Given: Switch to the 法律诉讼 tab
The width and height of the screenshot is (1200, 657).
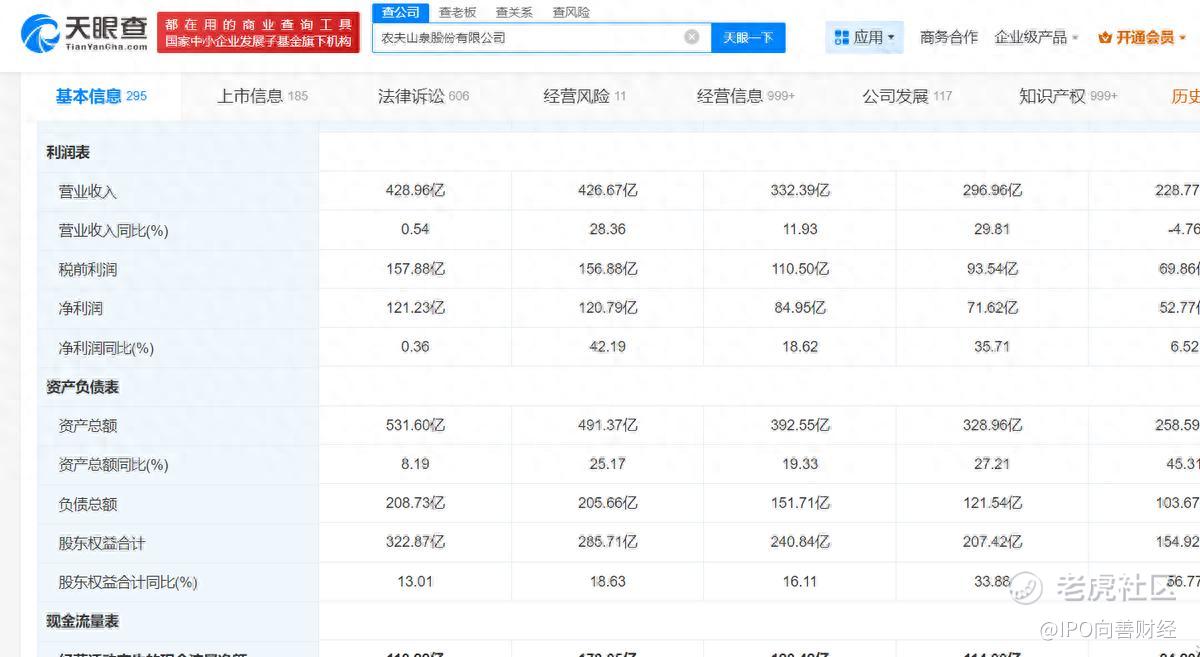Looking at the screenshot, I should pos(423,96).
